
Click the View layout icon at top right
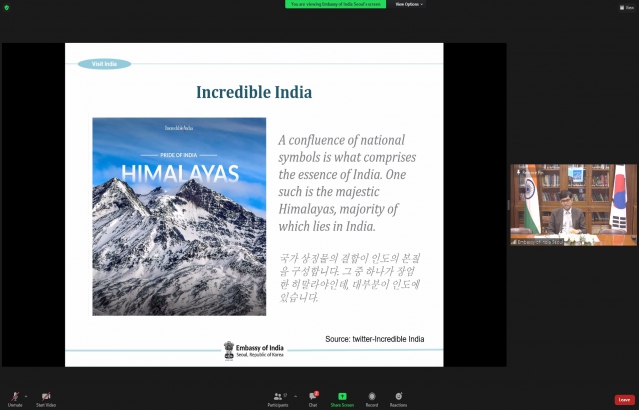click(x=627, y=6)
